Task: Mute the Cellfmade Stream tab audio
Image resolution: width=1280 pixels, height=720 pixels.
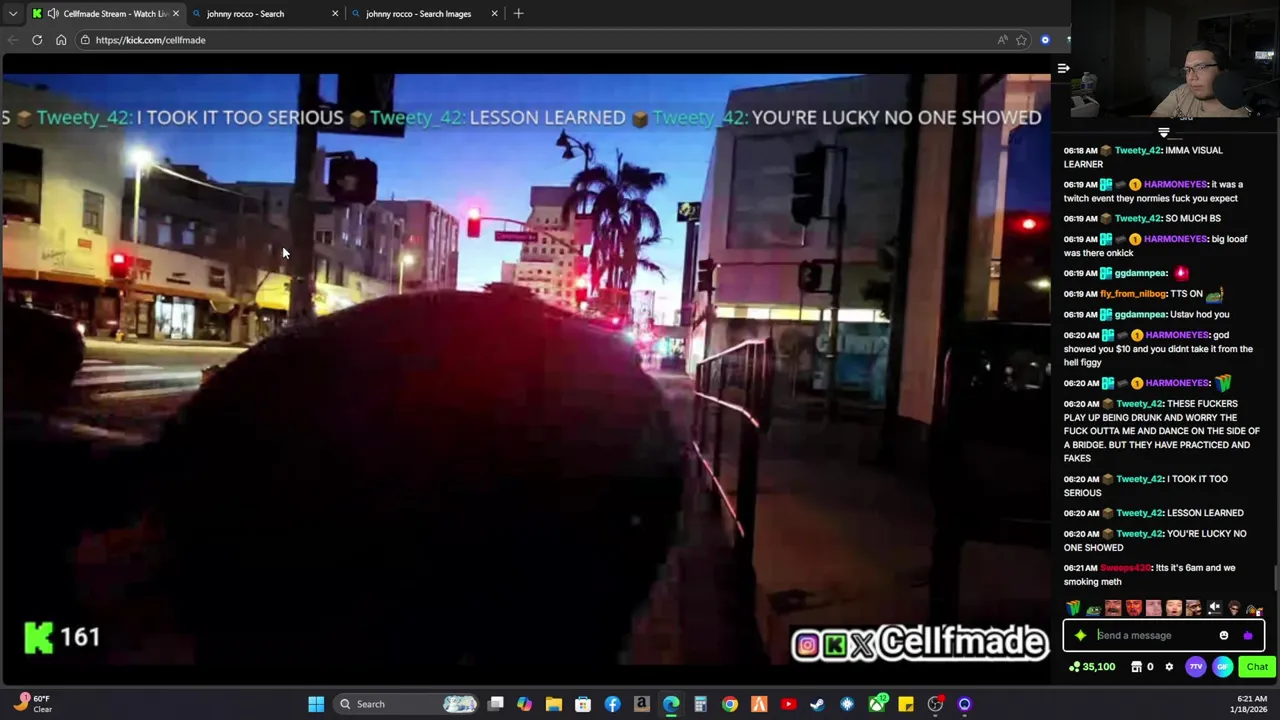Action: (x=52, y=14)
